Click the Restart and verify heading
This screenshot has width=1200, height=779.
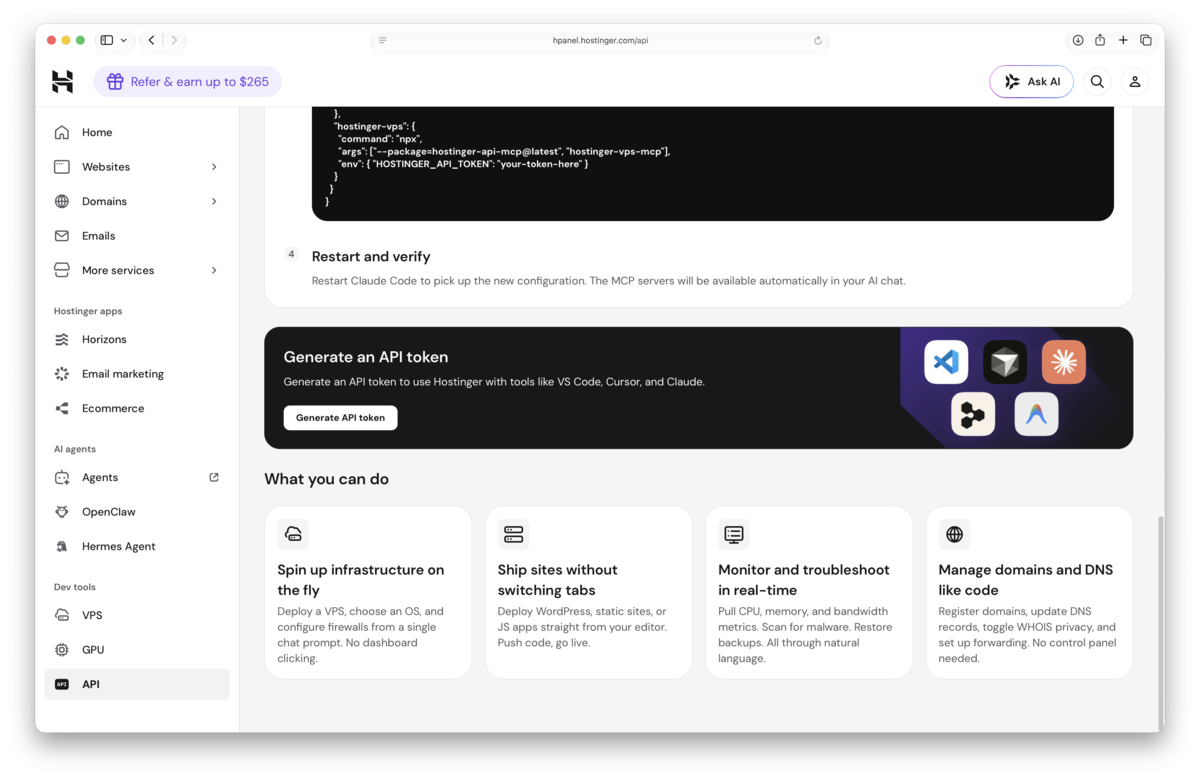click(371, 256)
